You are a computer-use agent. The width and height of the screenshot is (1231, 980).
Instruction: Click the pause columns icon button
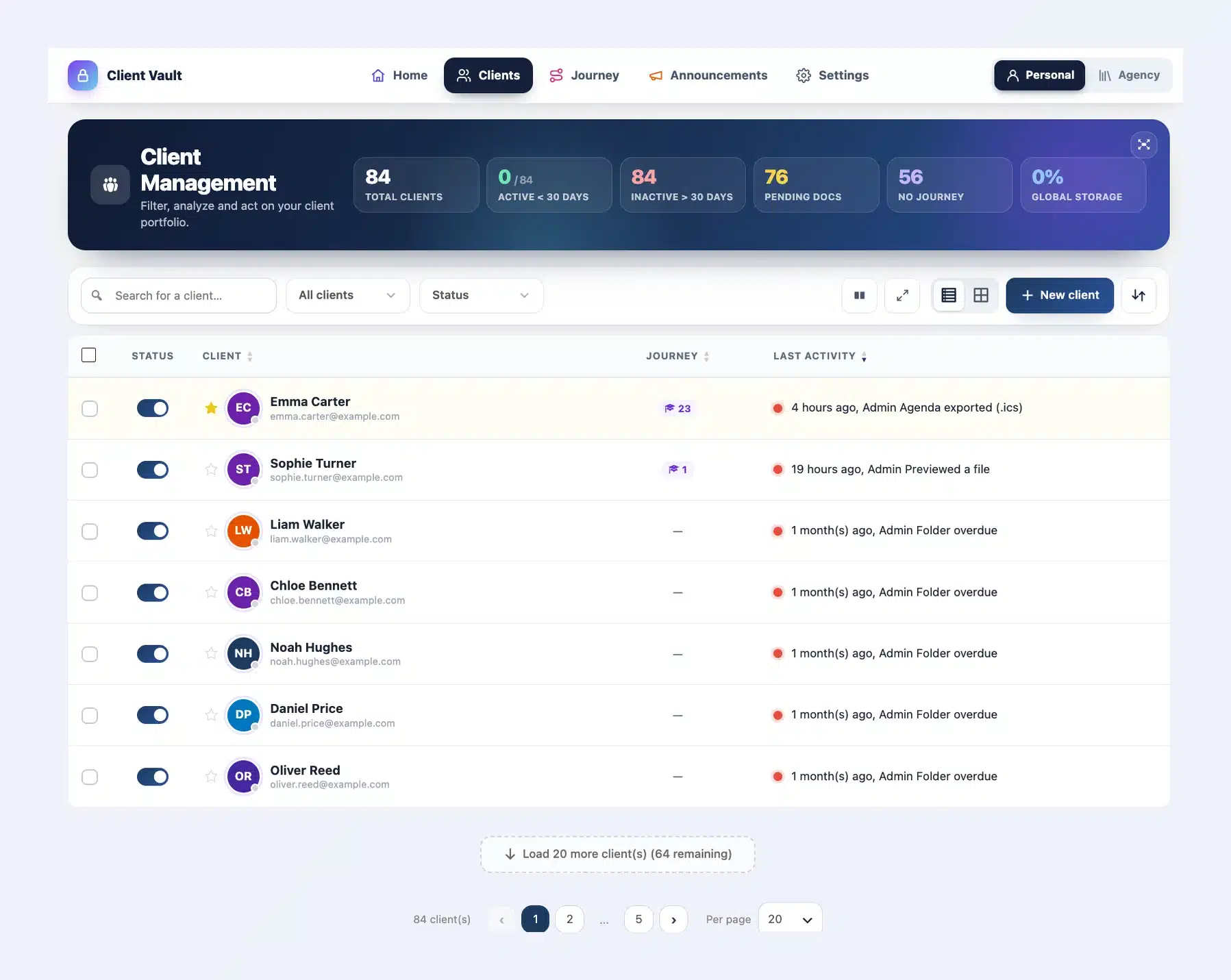(859, 295)
